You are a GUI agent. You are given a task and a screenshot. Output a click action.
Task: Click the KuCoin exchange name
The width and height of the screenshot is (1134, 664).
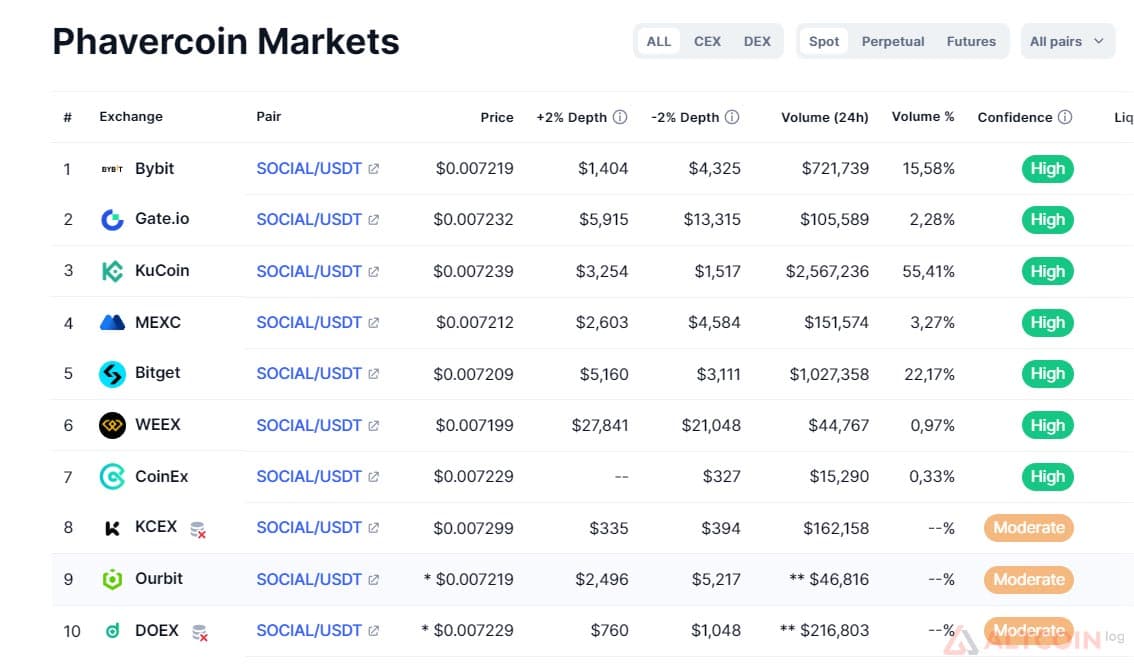(162, 271)
